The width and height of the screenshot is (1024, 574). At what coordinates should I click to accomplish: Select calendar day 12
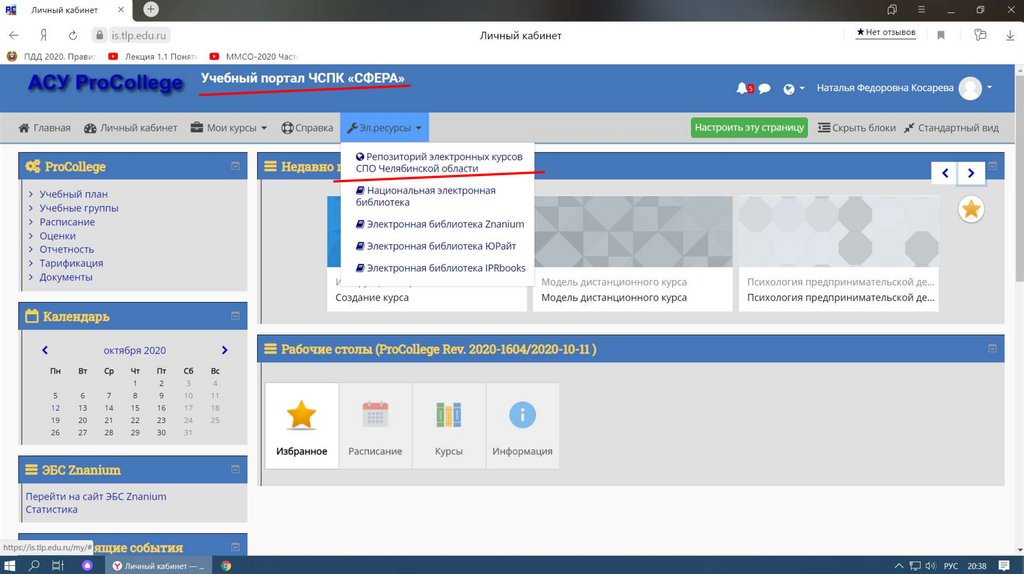(56, 408)
